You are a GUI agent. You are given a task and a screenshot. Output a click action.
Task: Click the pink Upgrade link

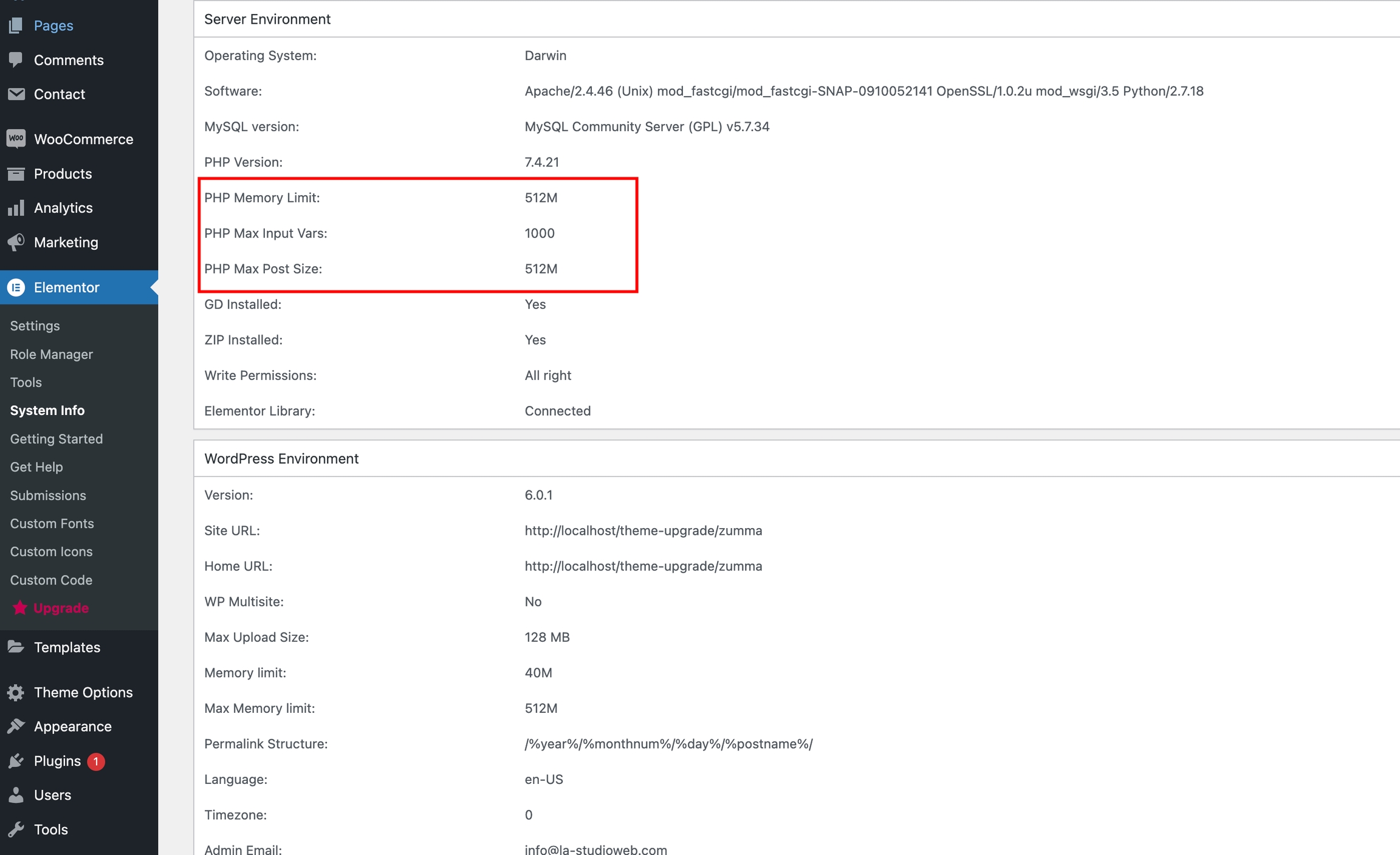61,608
